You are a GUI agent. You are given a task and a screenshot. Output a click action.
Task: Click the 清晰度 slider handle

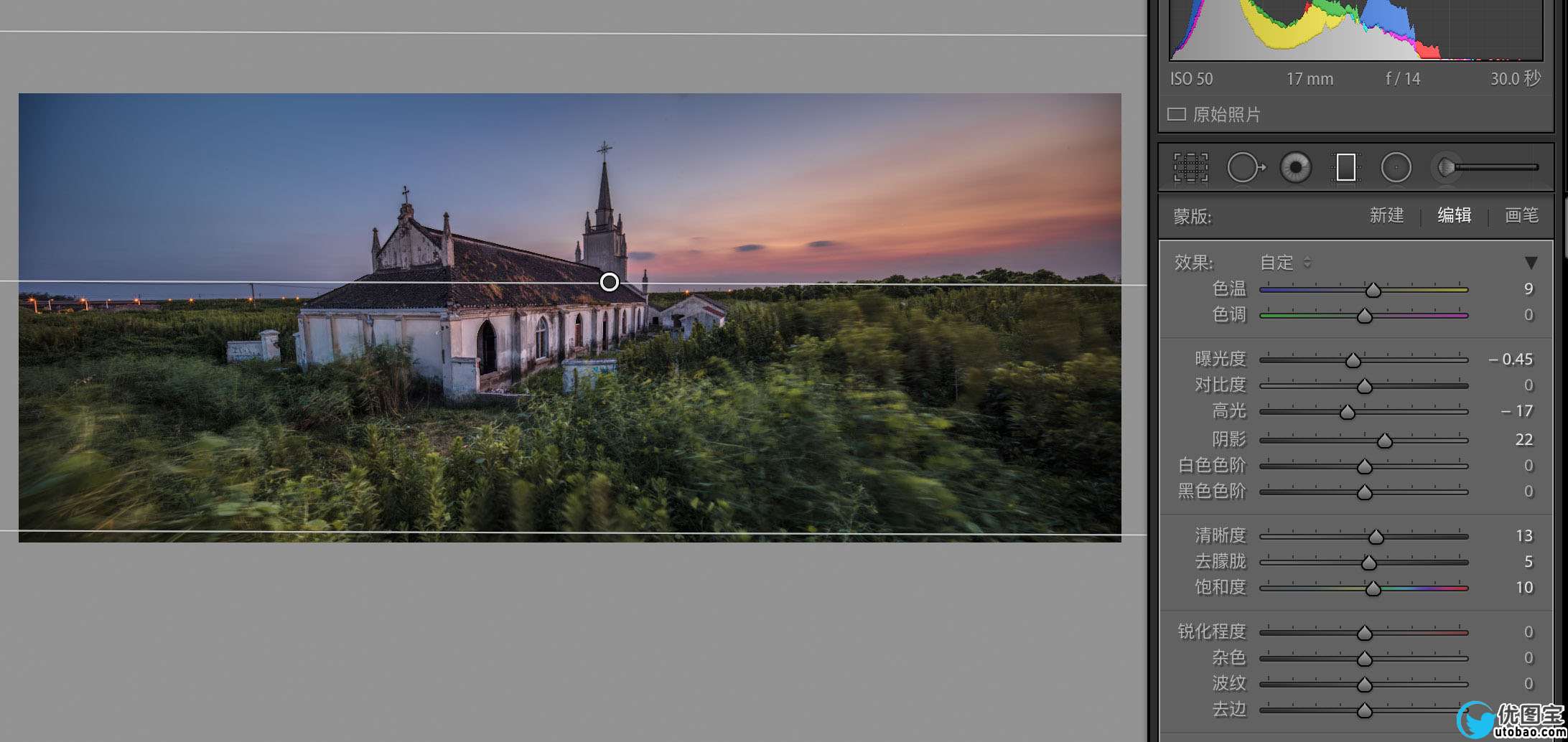pos(1376,537)
